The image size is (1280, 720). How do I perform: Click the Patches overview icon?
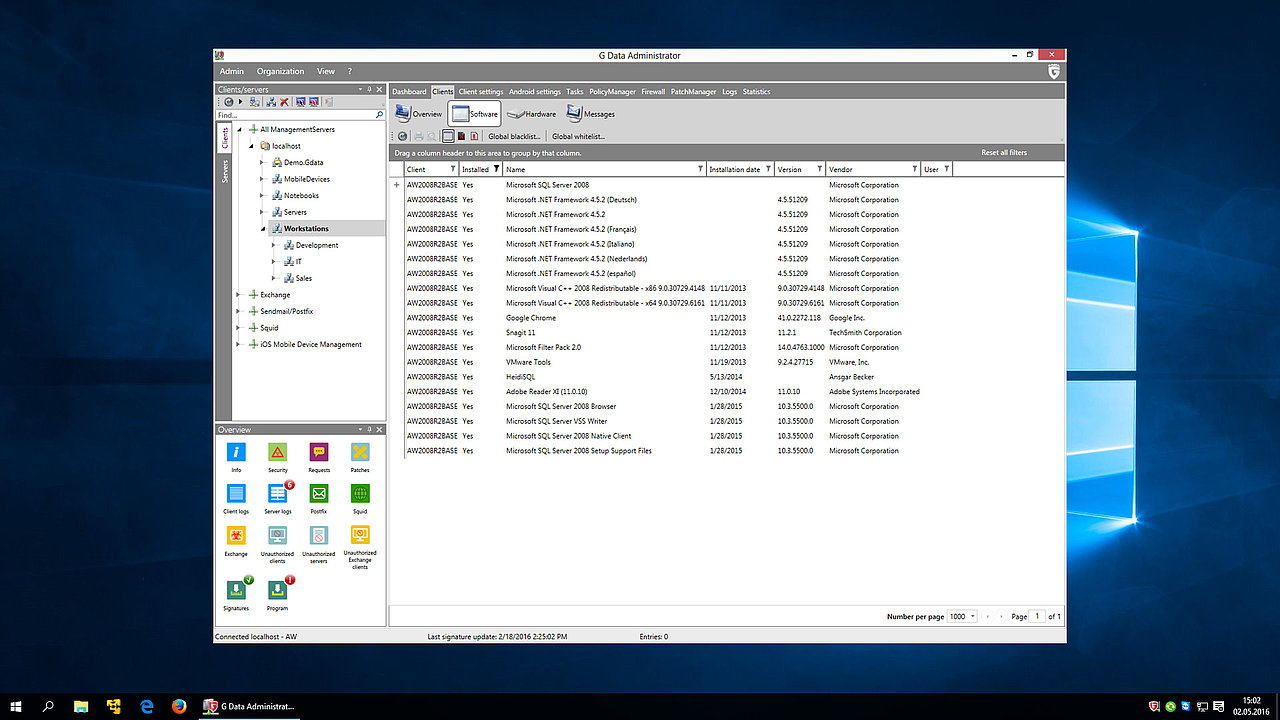360,453
